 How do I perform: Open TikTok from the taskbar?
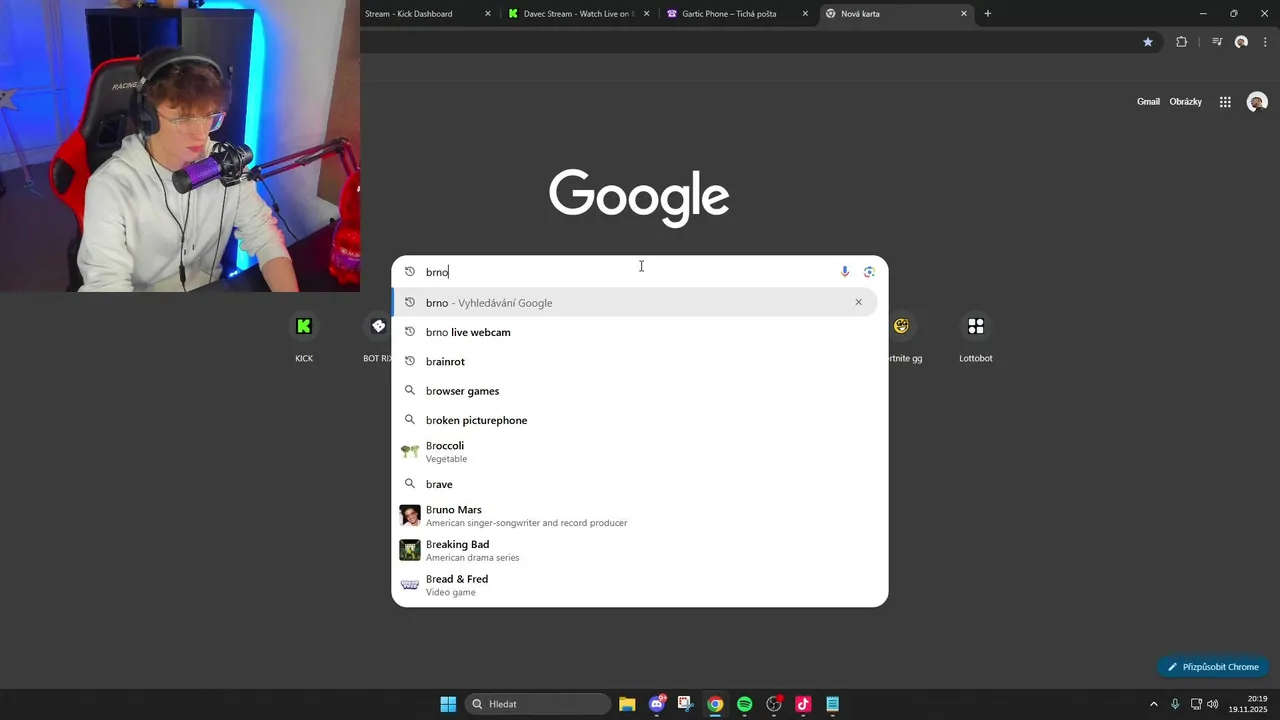point(803,704)
